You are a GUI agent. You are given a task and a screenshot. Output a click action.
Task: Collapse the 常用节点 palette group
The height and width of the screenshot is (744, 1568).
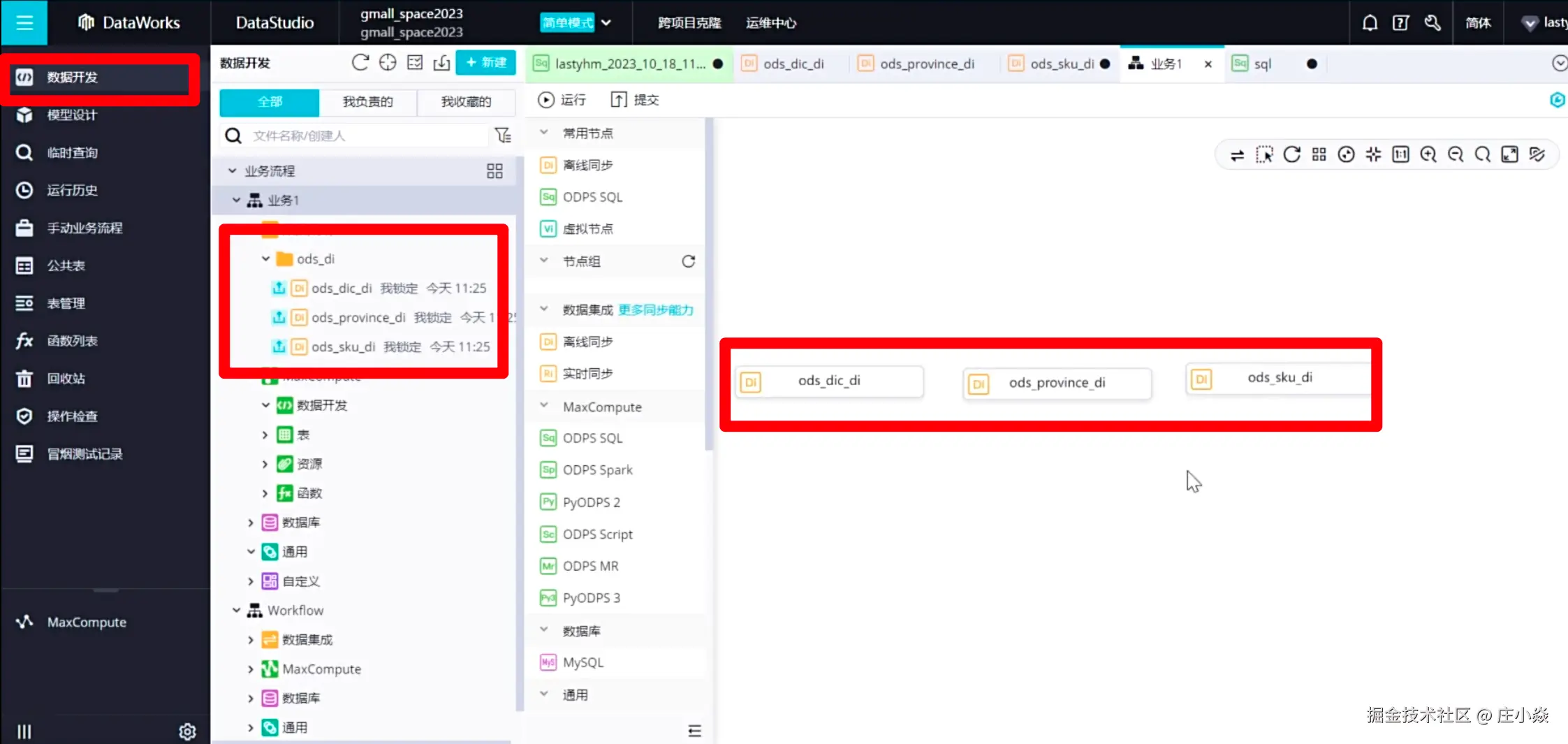pyautogui.click(x=544, y=132)
